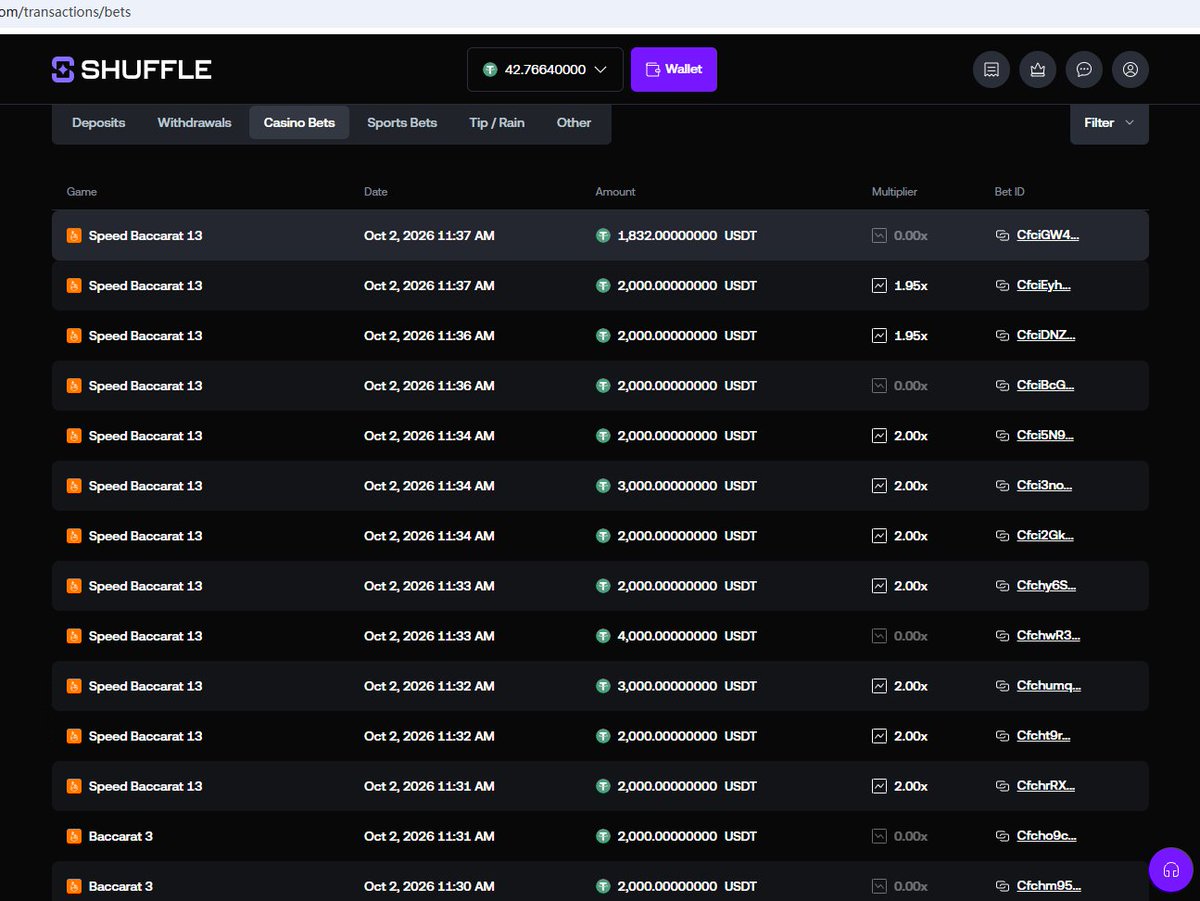Click the Date column header
The width and height of the screenshot is (1200, 901).
coord(376,192)
